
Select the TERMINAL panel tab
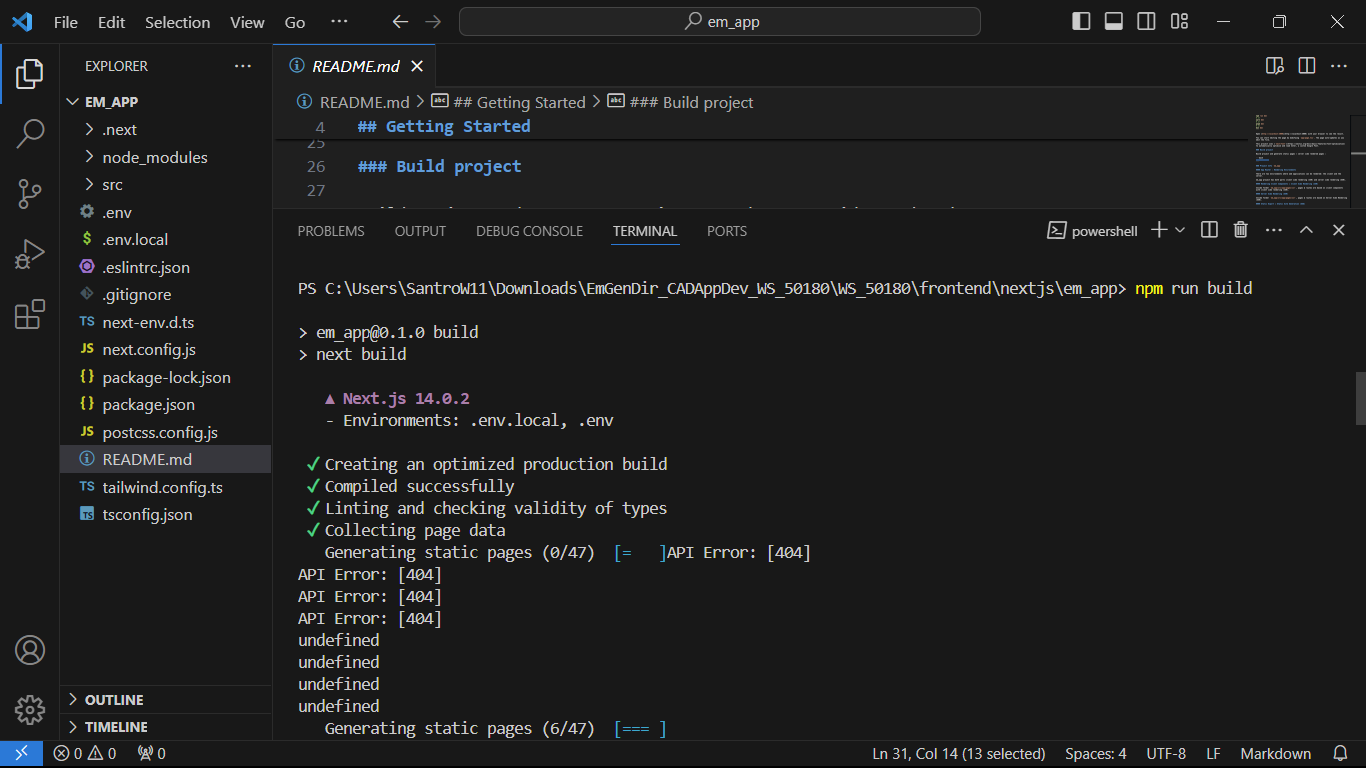pyautogui.click(x=645, y=231)
